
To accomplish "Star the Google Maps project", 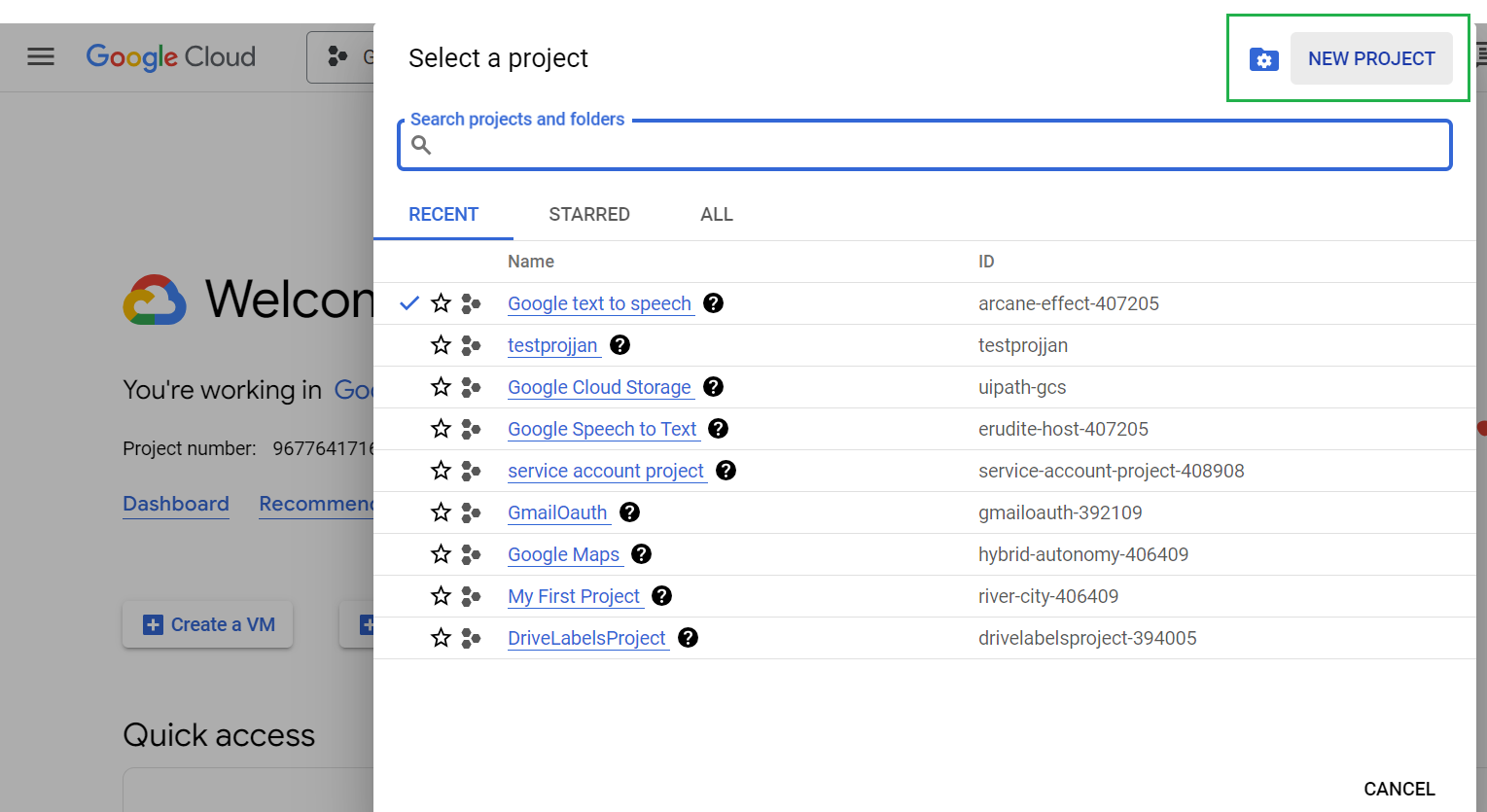I will coord(441,554).
